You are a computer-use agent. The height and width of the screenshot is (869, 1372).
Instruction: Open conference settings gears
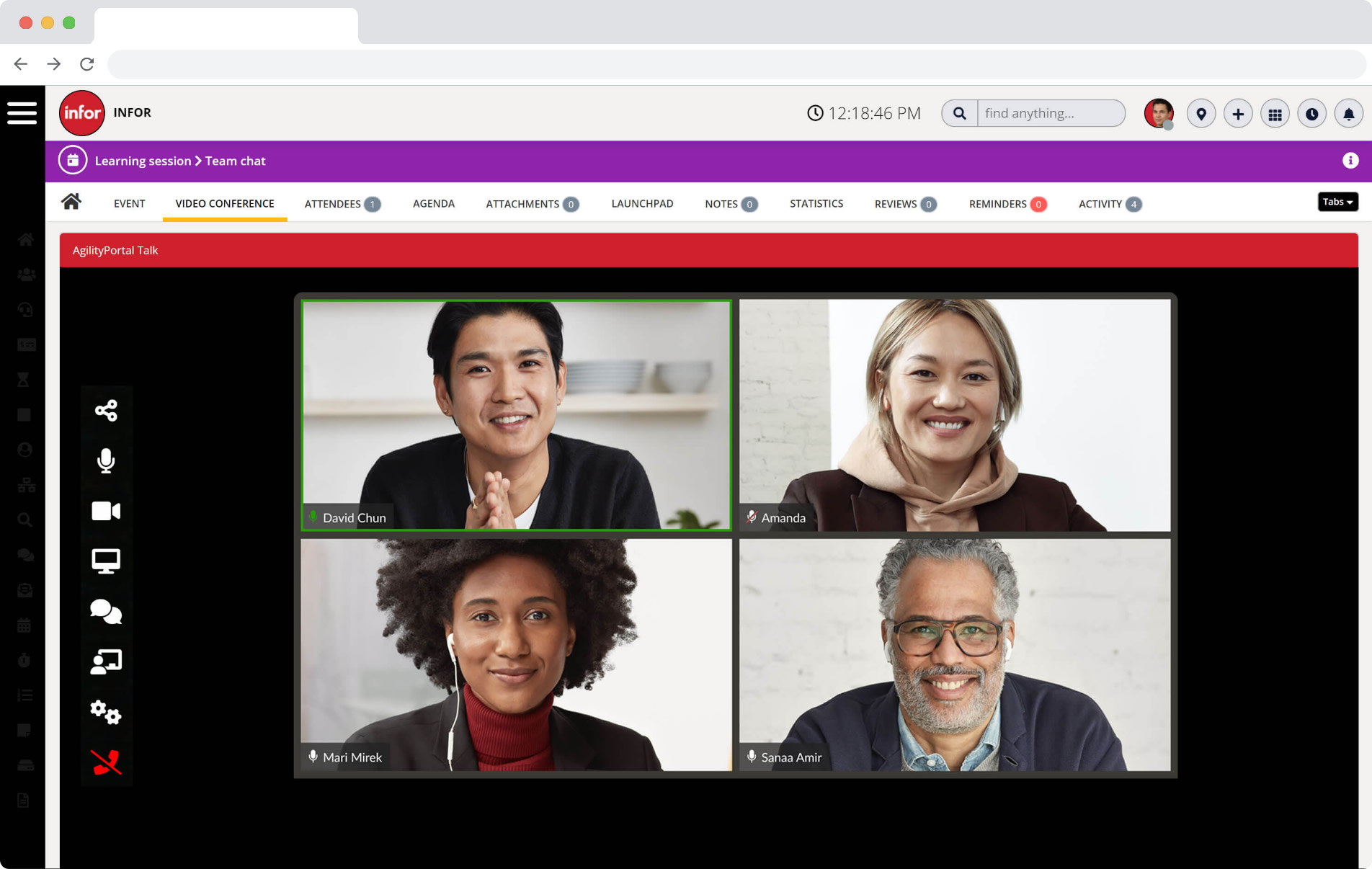(106, 712)
